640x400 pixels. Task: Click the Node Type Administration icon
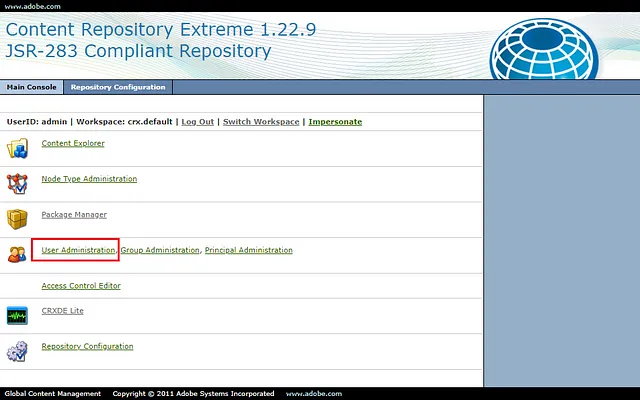click(x=17, y=184)
